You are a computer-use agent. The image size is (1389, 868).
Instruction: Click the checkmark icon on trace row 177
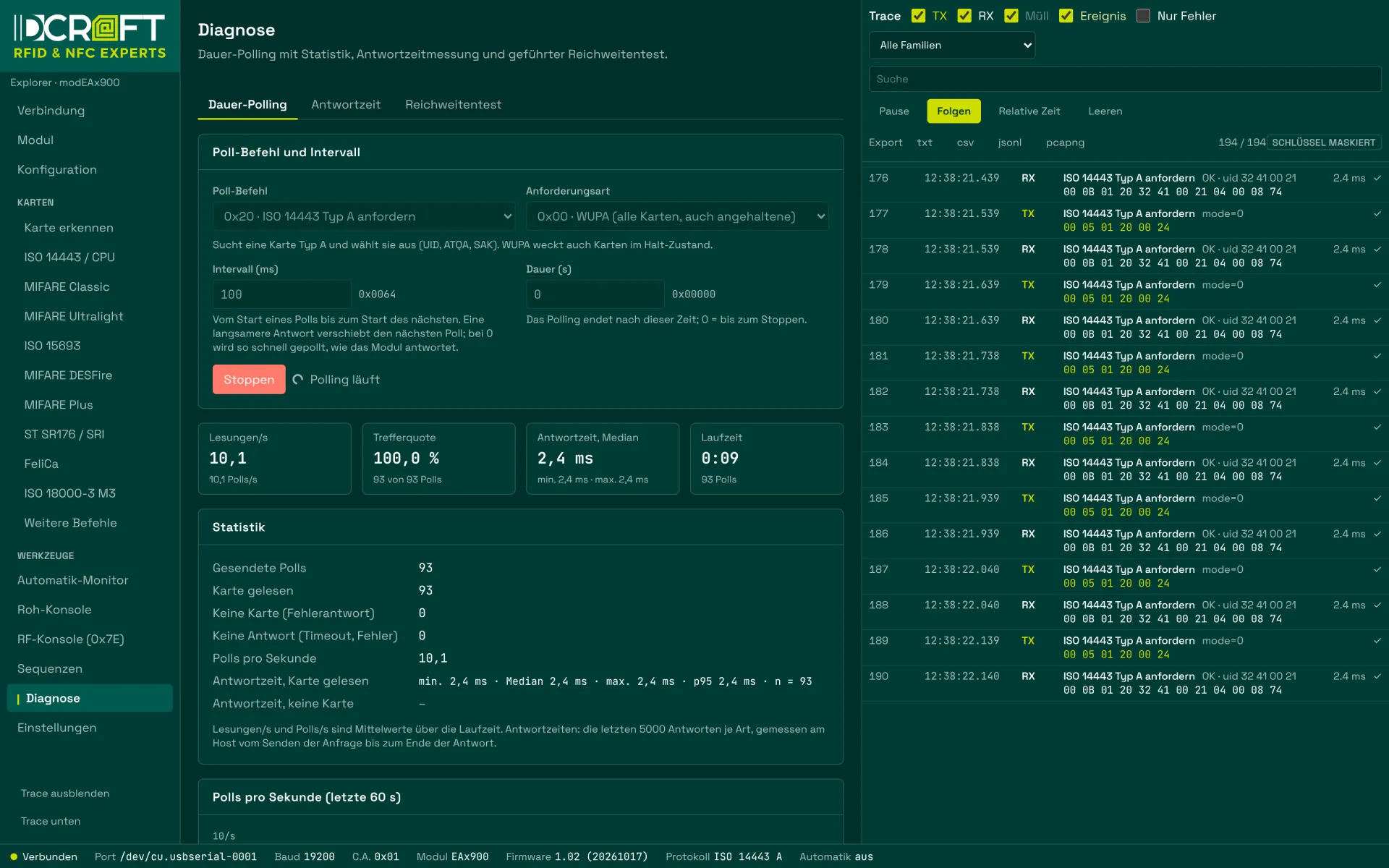(1377, 213)
